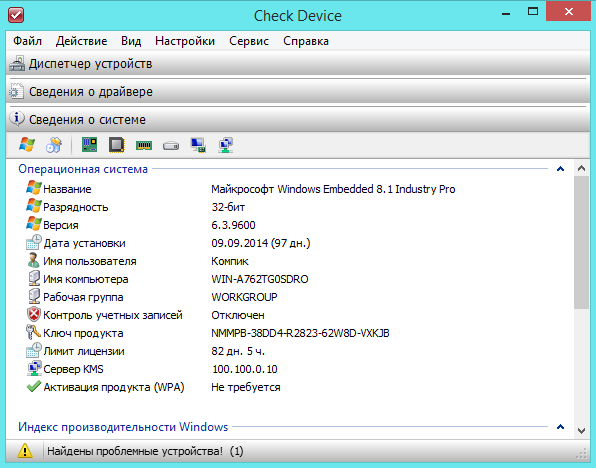
Task: Select computer name WIN-A762TG0SDRO
Action: (x=260, y=279)
